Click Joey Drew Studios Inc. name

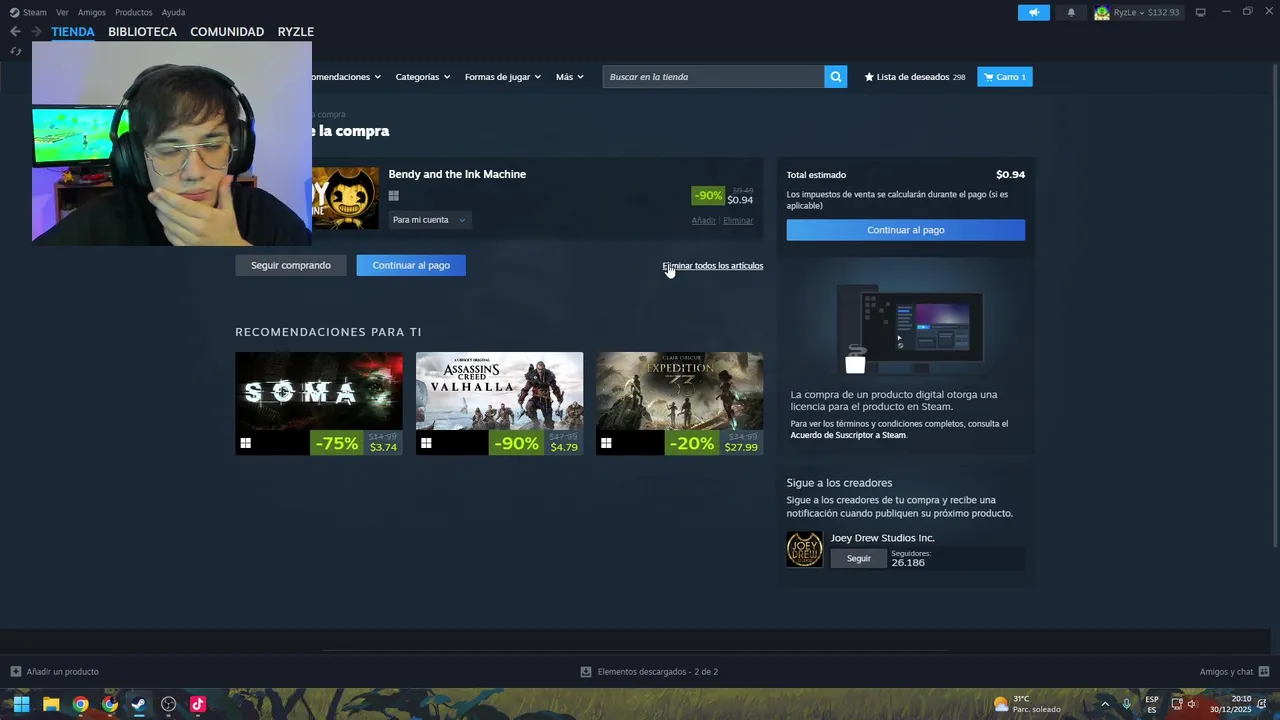click(x=882, y=538)
